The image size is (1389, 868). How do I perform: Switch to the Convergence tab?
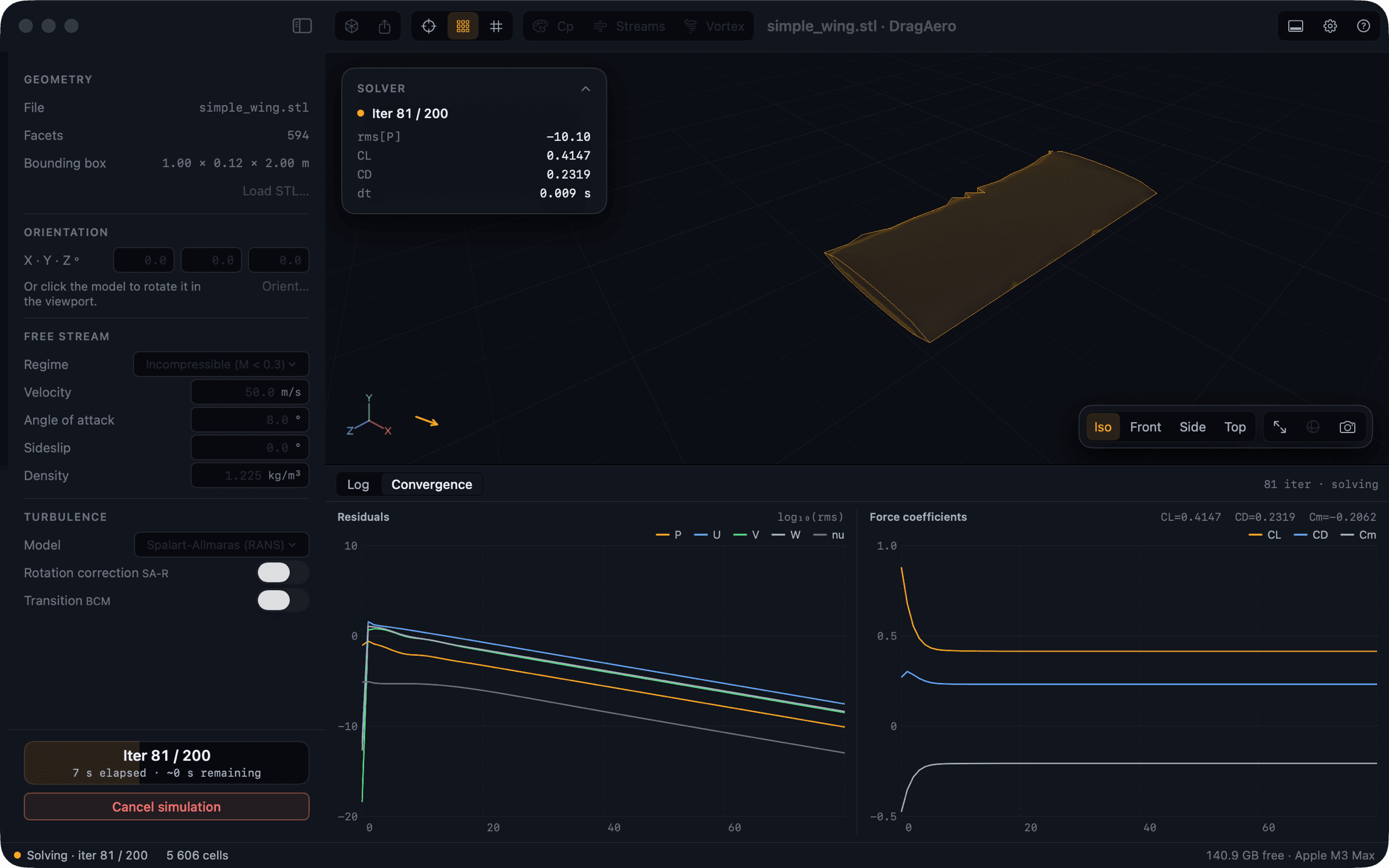click(x=432, y=484)
